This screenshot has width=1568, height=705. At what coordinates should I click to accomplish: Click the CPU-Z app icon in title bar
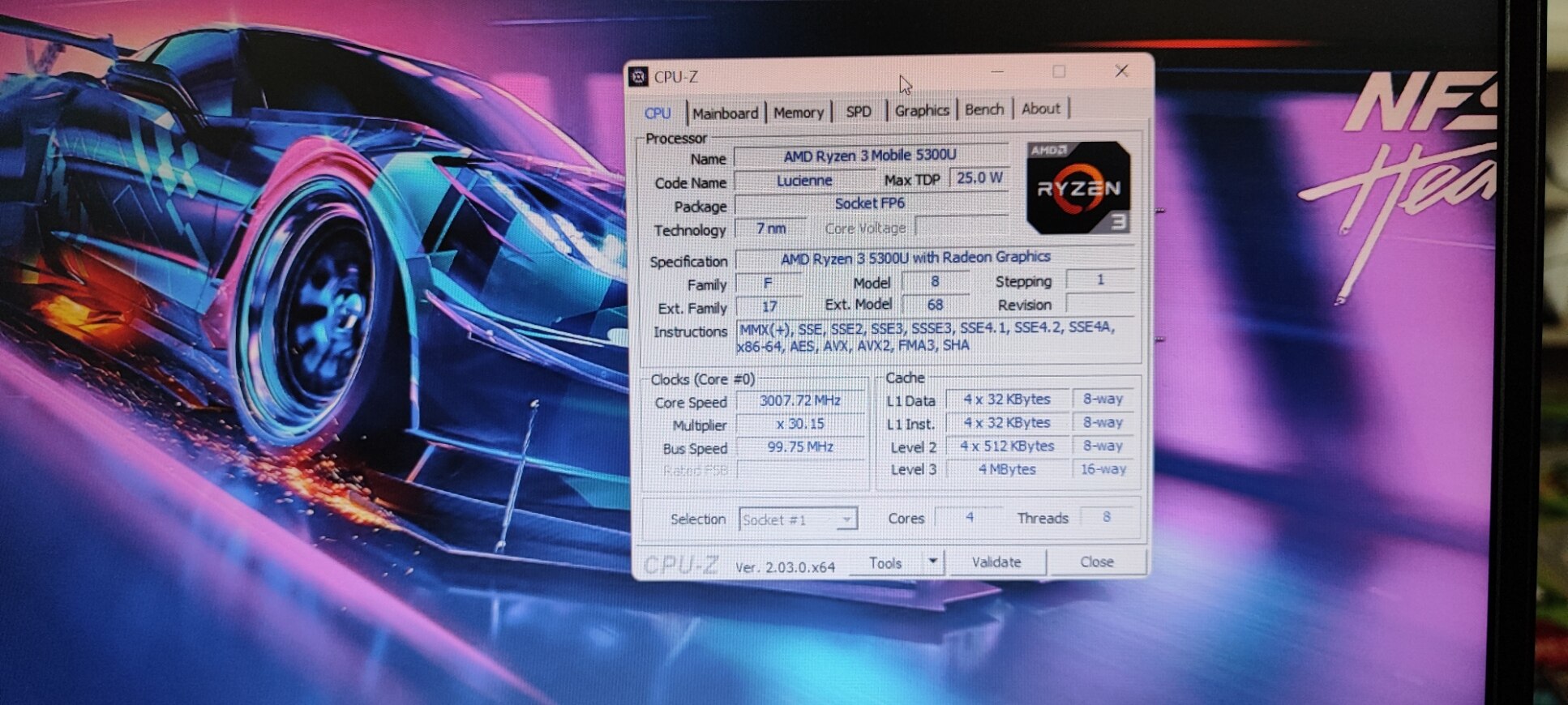click(x=639, y=77)
